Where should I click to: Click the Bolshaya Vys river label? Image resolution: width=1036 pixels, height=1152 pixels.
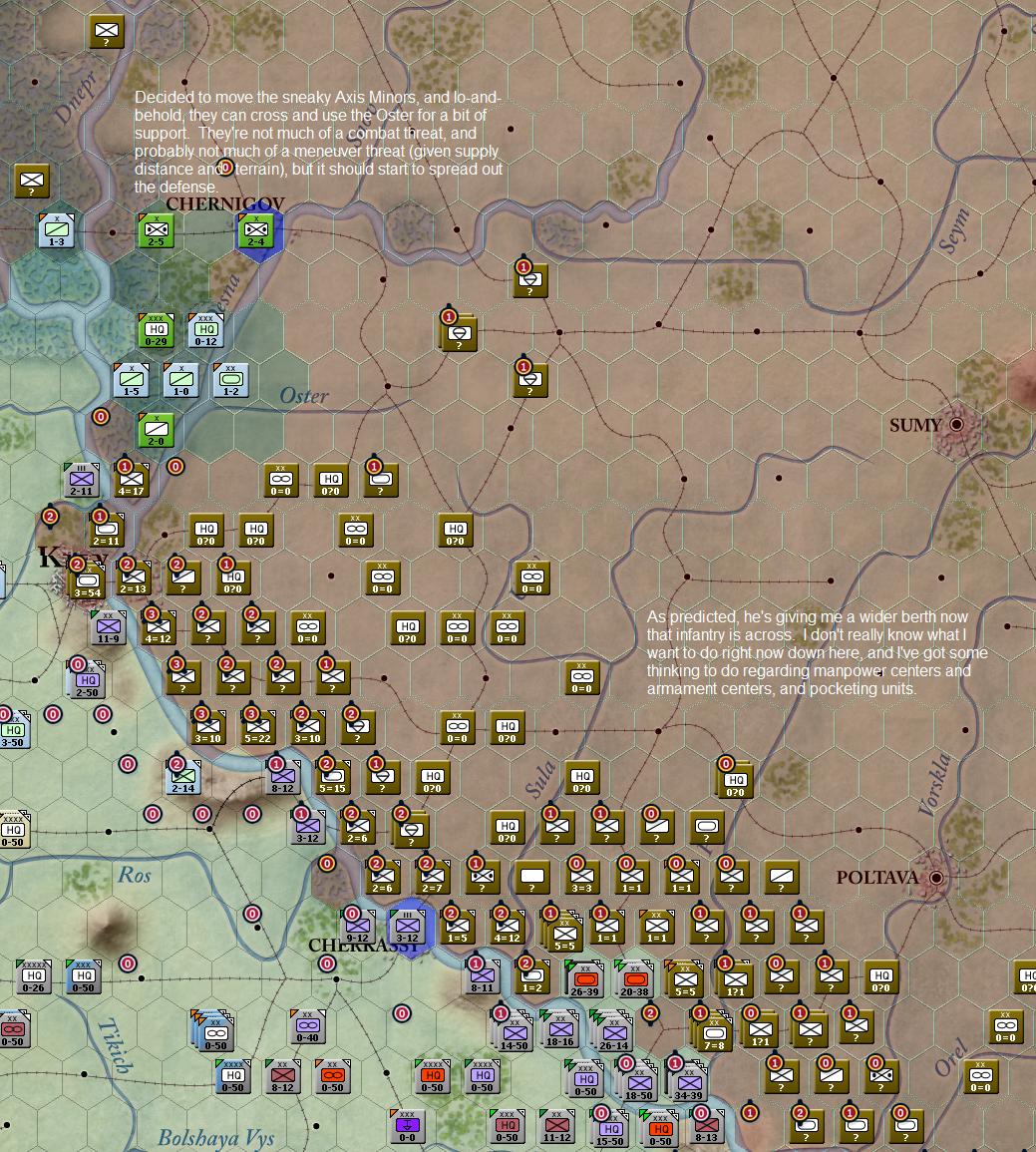click(x=215, y=1139)
